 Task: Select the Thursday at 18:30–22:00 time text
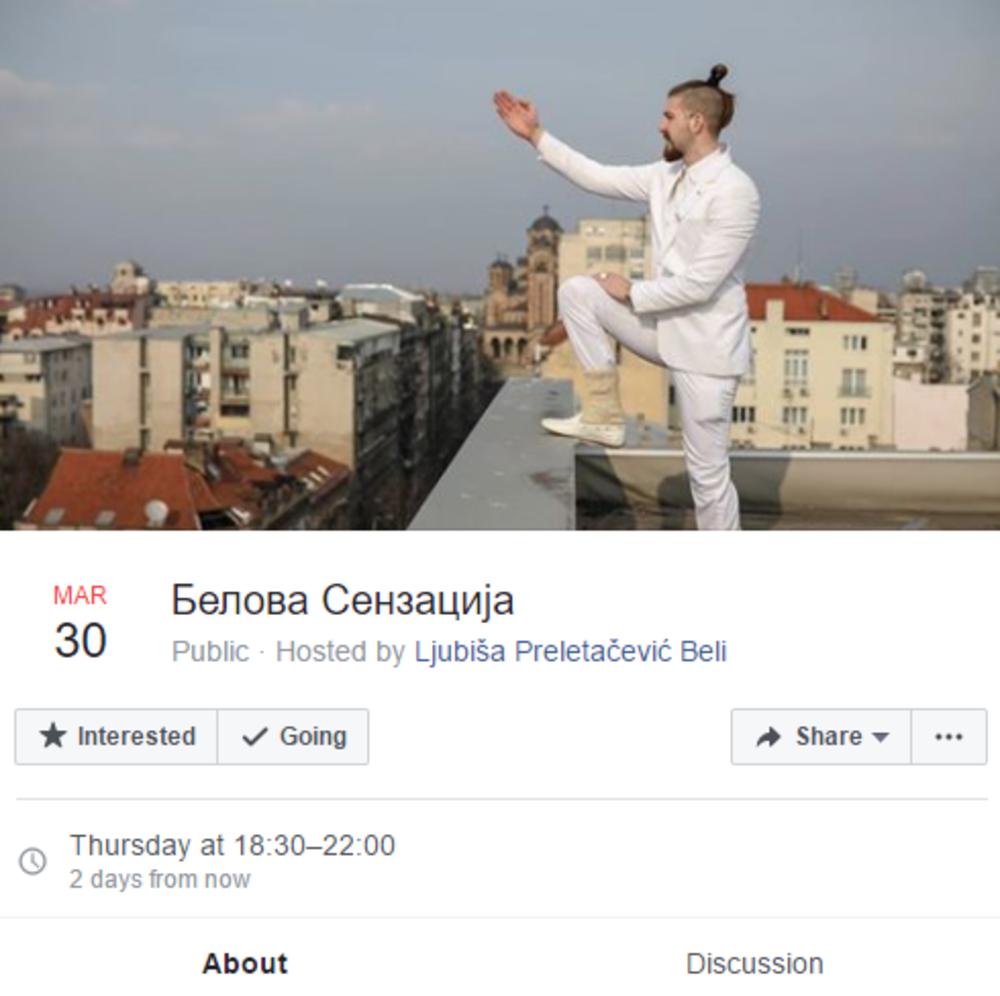[232, 846]
